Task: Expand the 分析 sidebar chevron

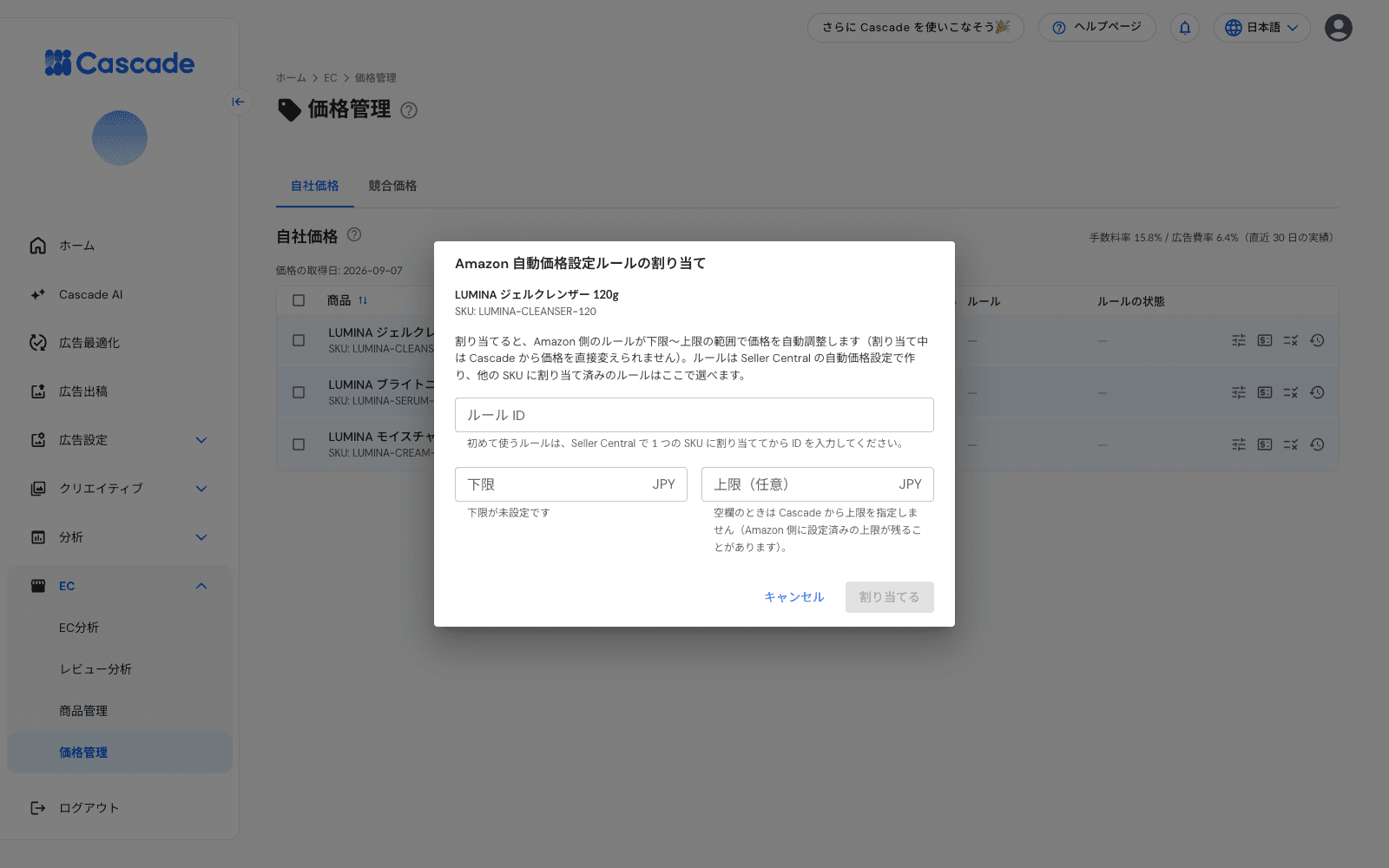Action: [201, 537]
